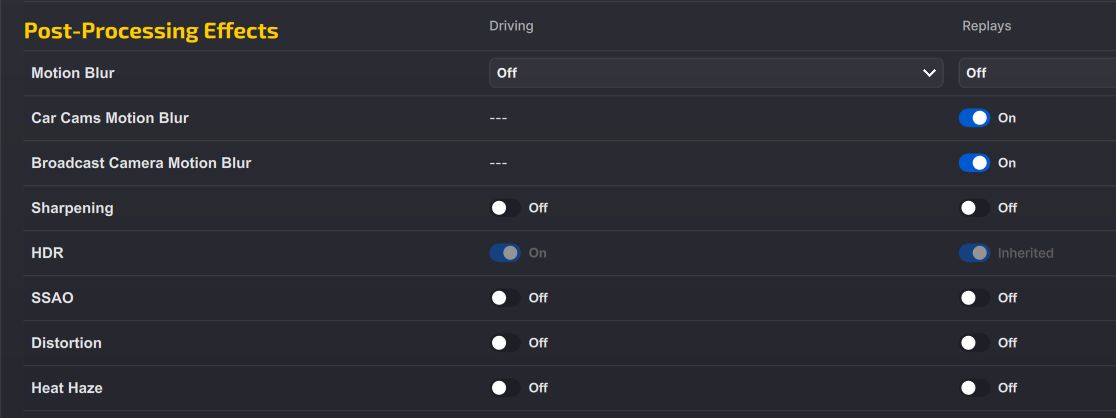Screen dimensions: 1116x418
Task: Click the Replays column header
Action: coord(986,26)
